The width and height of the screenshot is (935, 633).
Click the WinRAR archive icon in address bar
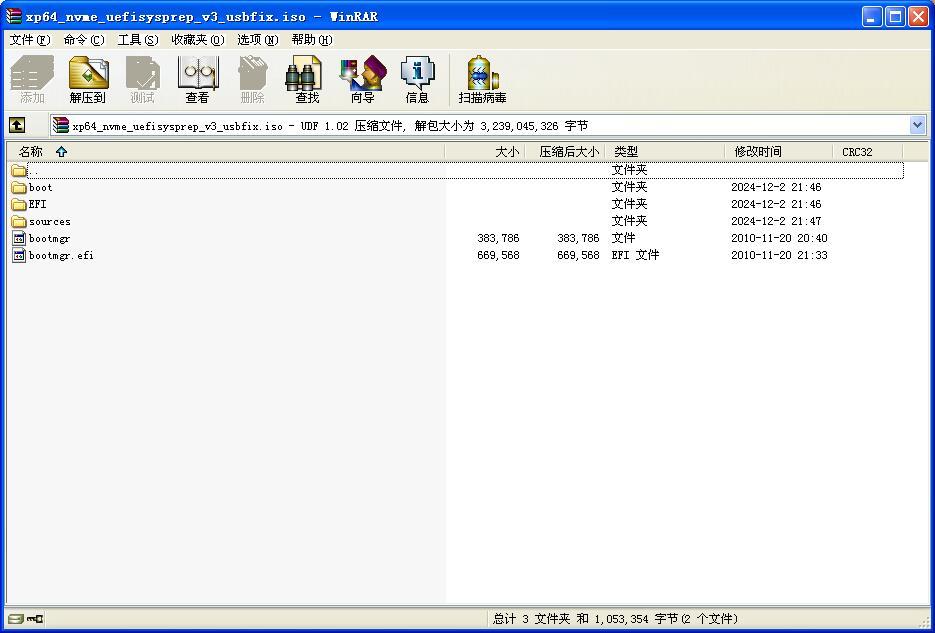pos(60,125)
